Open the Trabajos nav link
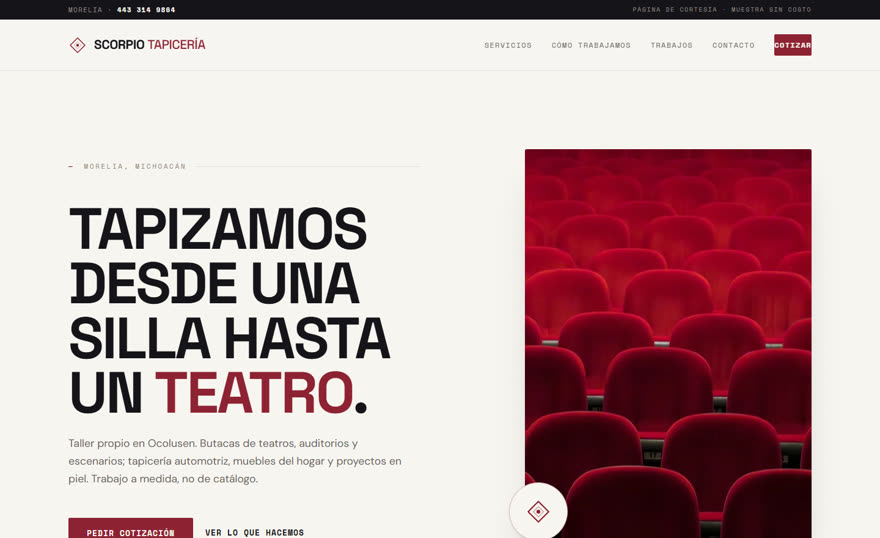 tap(671, 45)
